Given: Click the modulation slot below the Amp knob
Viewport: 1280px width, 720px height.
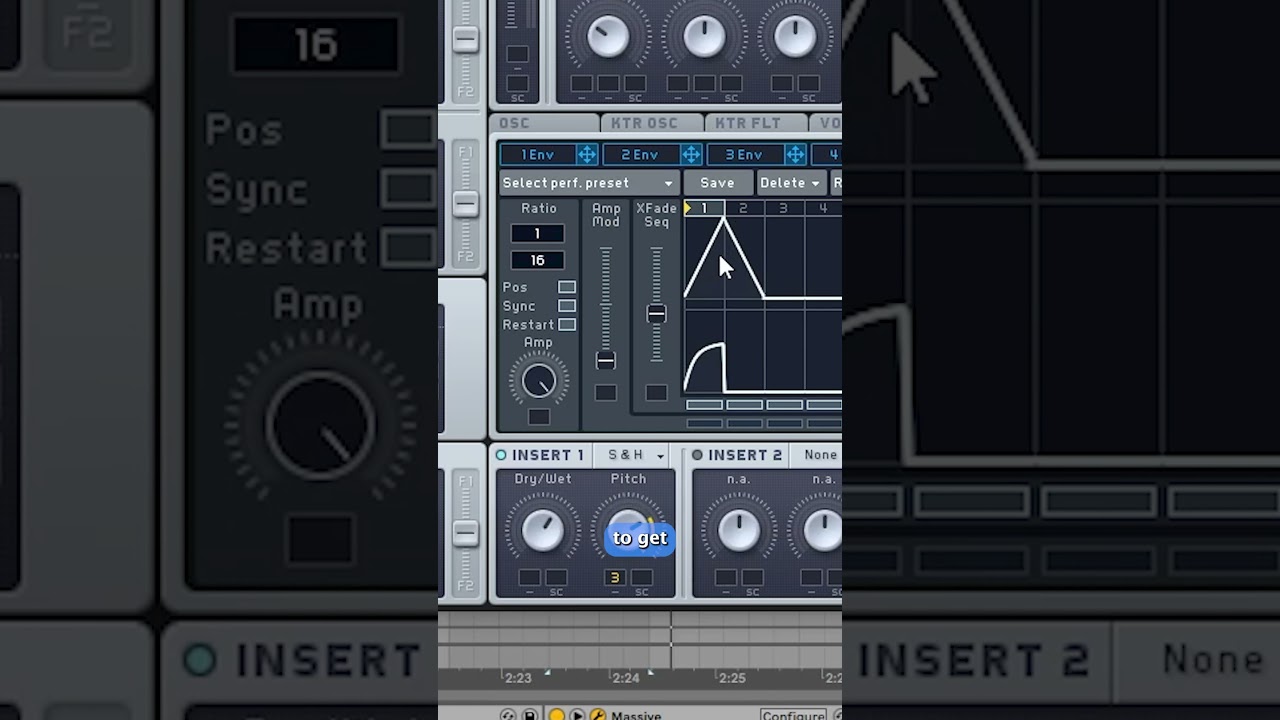Looking at the screenshot, I should pos(539,416).
